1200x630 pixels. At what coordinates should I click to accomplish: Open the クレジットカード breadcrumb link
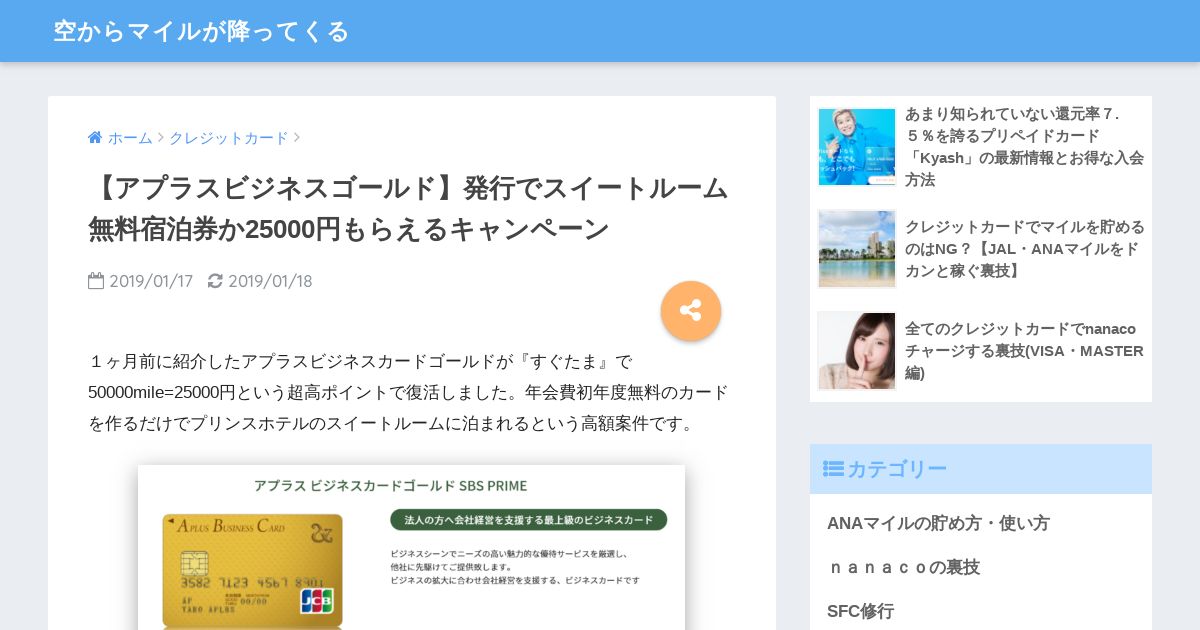click(228, 138)
